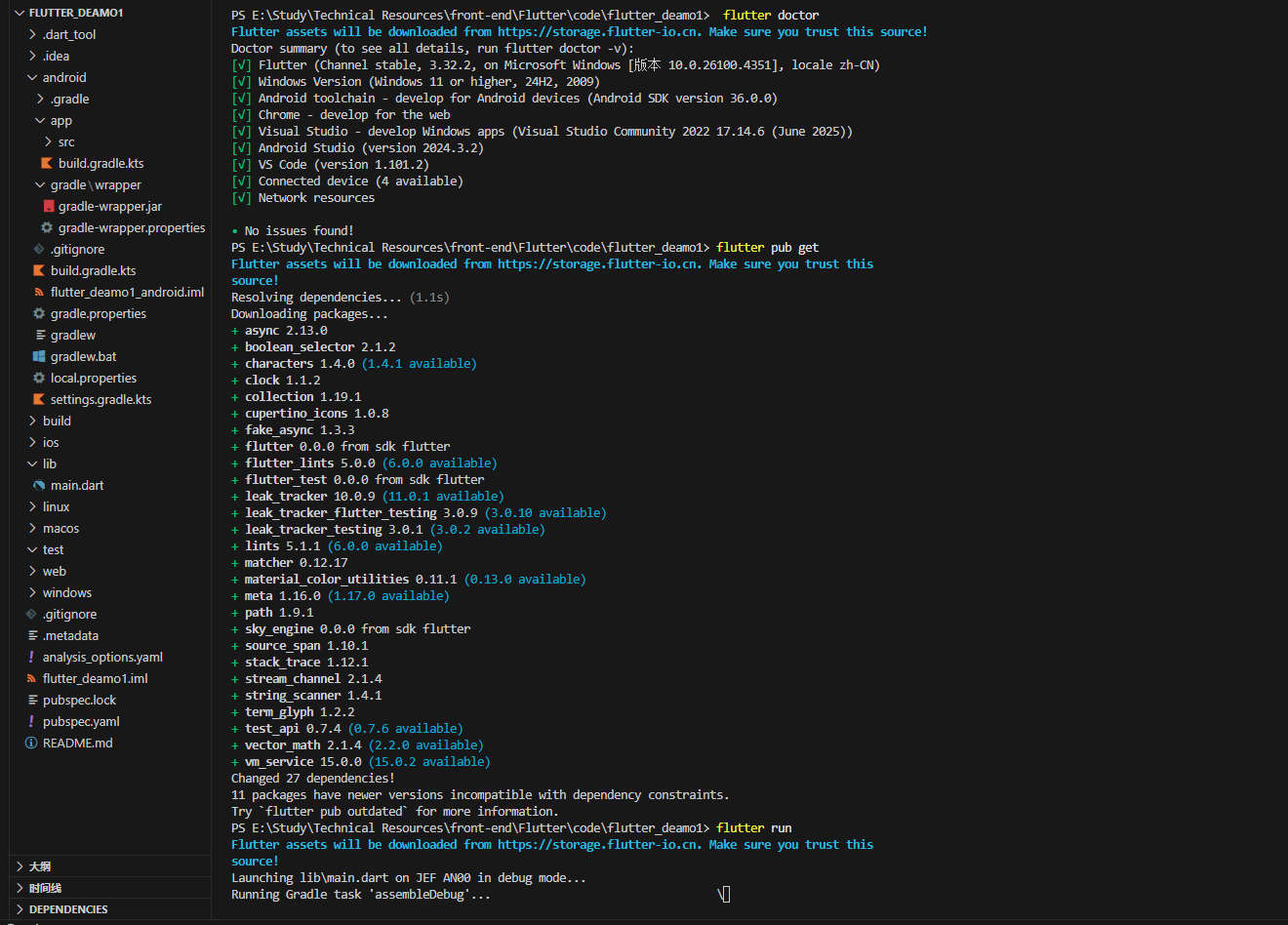1288x925 pixels.
Task: Open the local.properties file
Action: tap(94, 378)
